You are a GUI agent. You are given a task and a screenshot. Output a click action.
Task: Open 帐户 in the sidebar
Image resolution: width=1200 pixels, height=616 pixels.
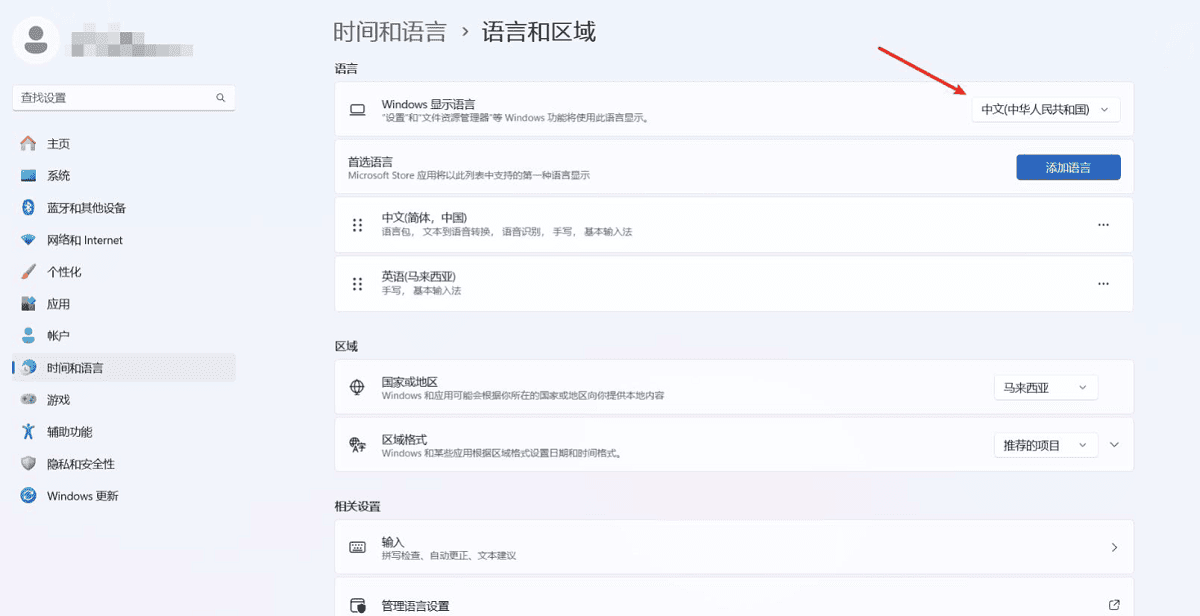coord(124,336)
